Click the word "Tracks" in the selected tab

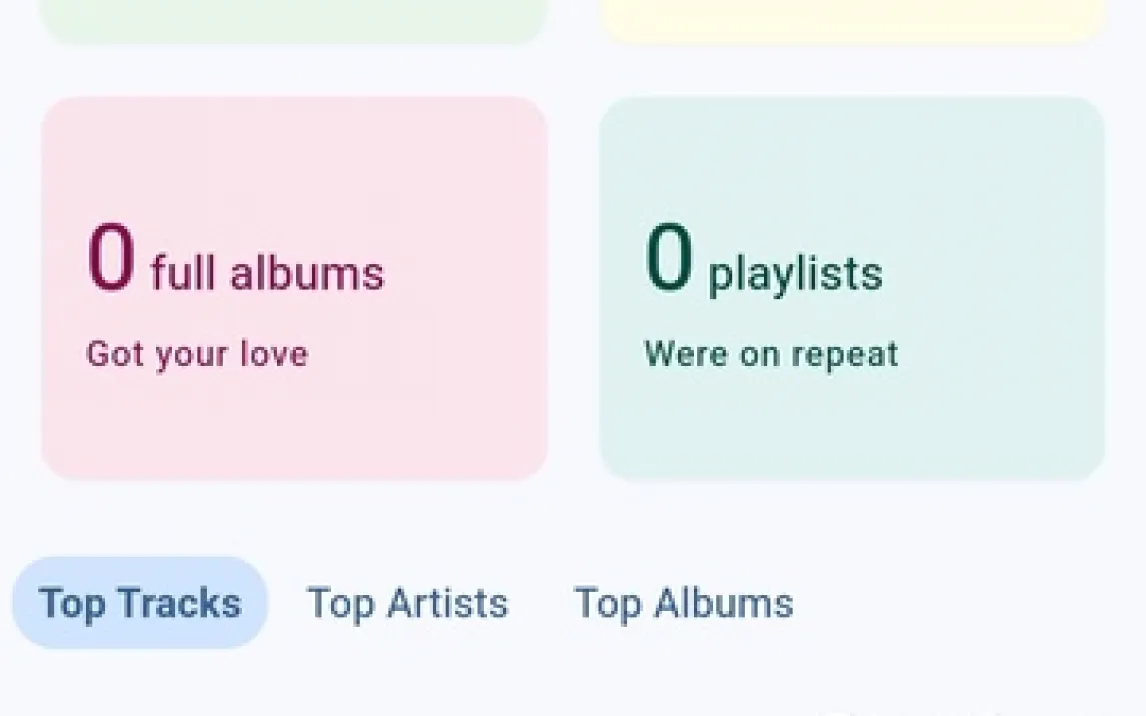(179, 603)
